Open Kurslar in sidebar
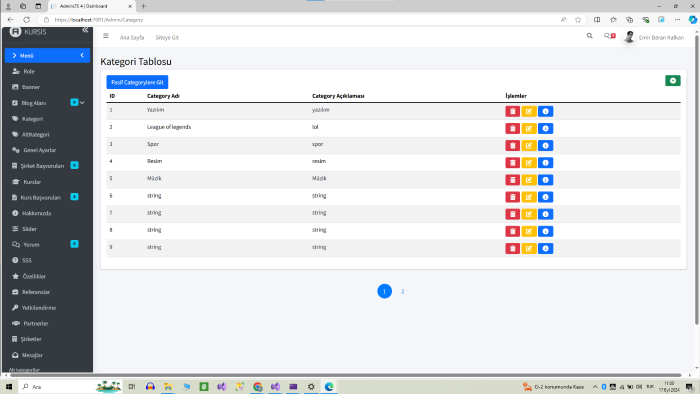The height and width of the screenshot is (394, 700). click(47, 182)
